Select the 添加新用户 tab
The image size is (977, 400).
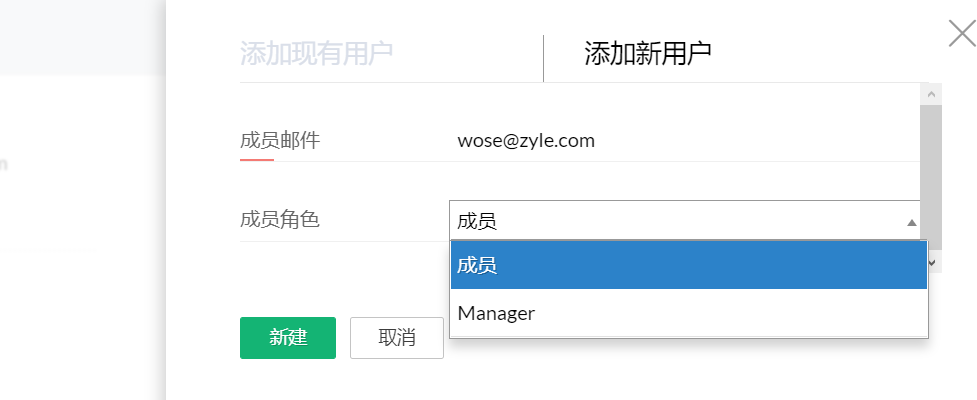(x=648, y=54)
